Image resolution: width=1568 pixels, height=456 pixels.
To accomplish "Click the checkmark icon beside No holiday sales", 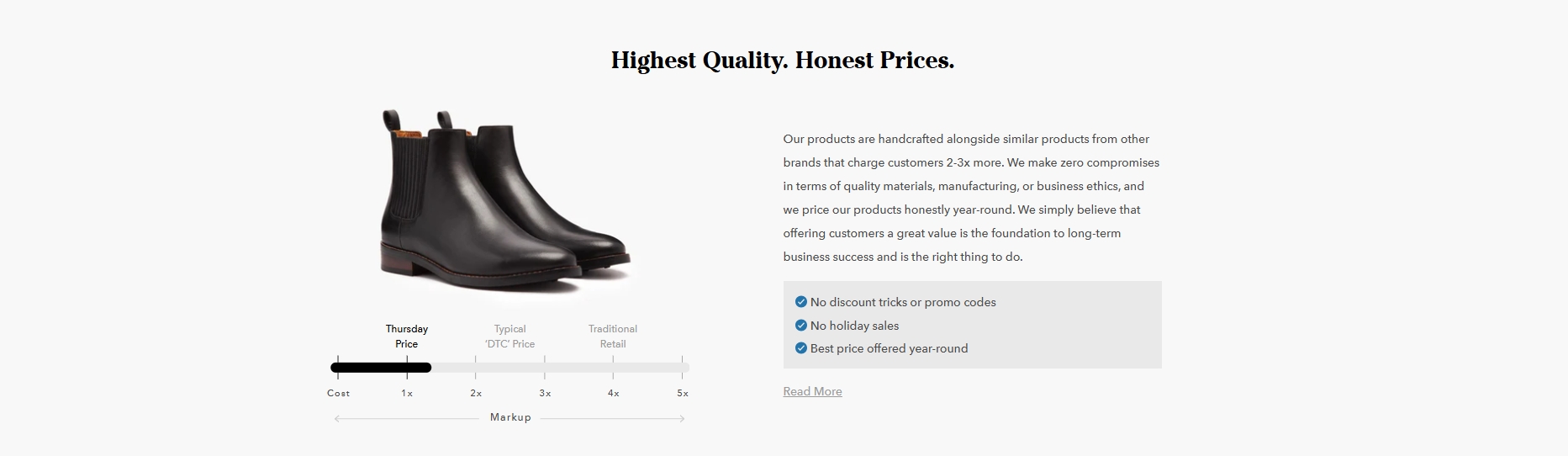I will (x=800, y=326).
